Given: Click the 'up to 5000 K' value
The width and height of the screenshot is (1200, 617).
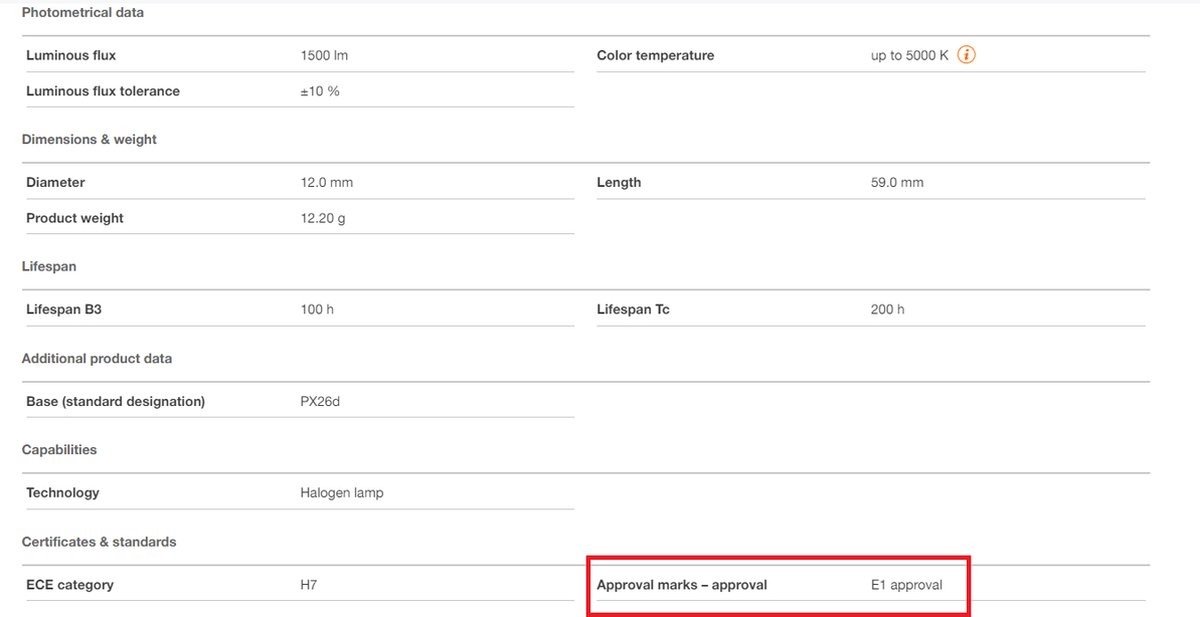Looking at the screenshot, I should pyautogui.click(x=910, y=56).
